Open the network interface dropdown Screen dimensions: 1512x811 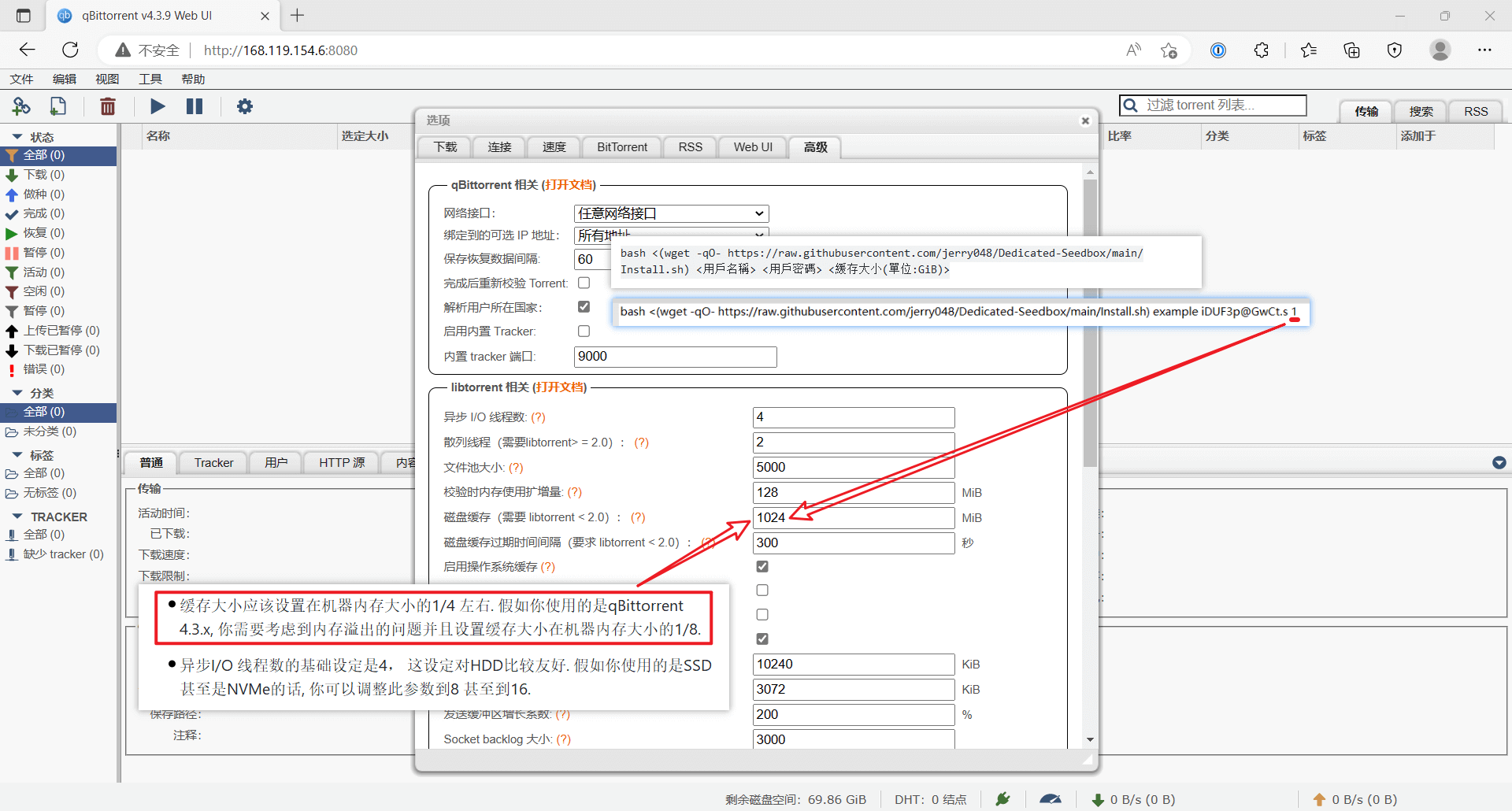point(671,213)
